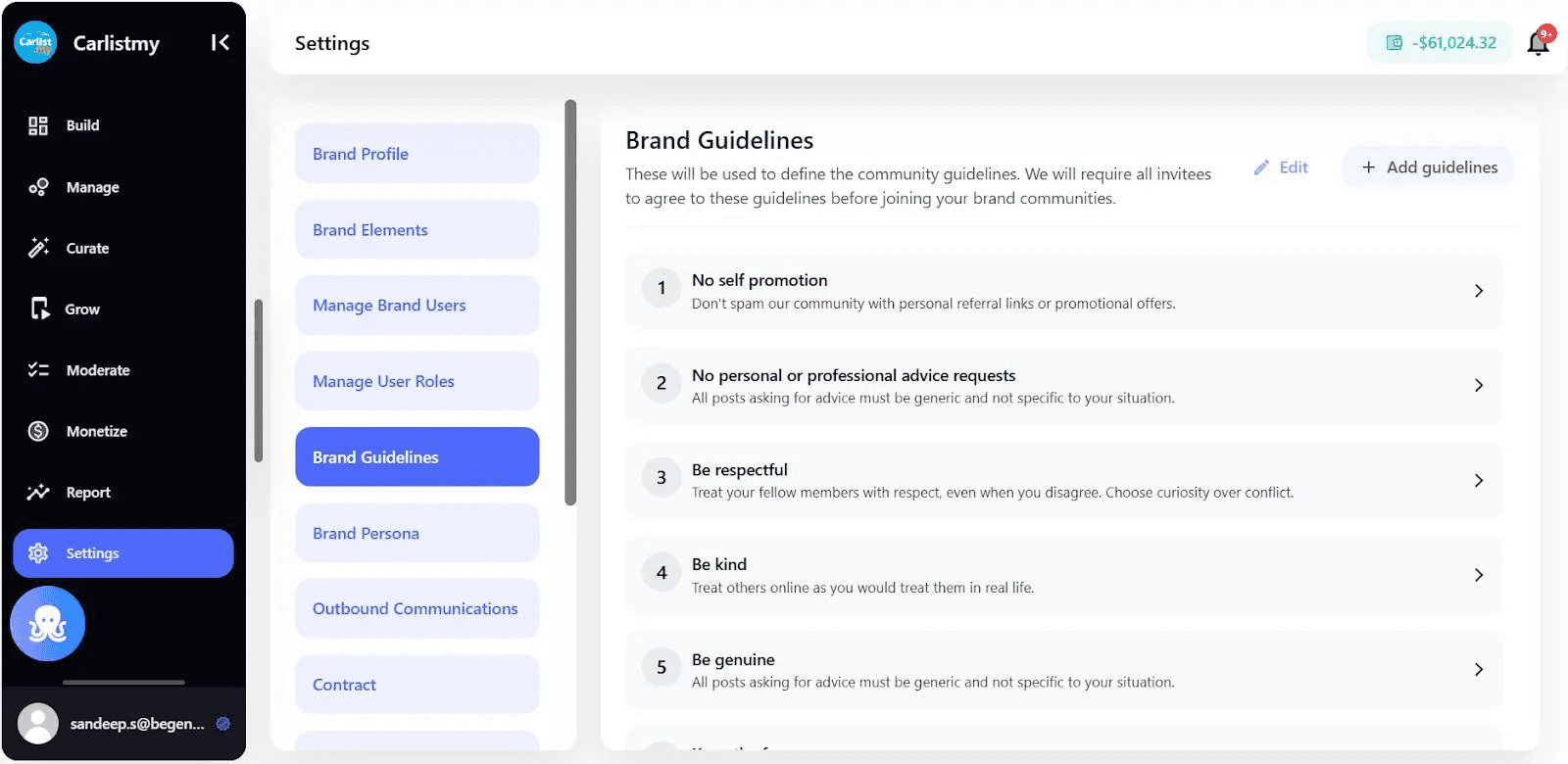Click the settings tabs list scrollbar
Image resolution: width=1568 pixels, height=764 pixels.
point(570,303)
